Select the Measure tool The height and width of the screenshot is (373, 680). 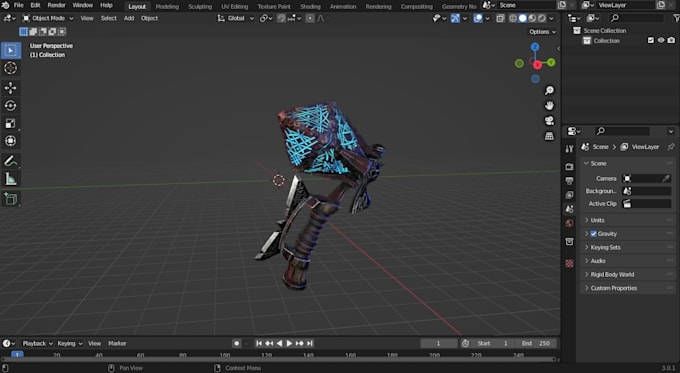pyautogui.click(x=10, y=179)
